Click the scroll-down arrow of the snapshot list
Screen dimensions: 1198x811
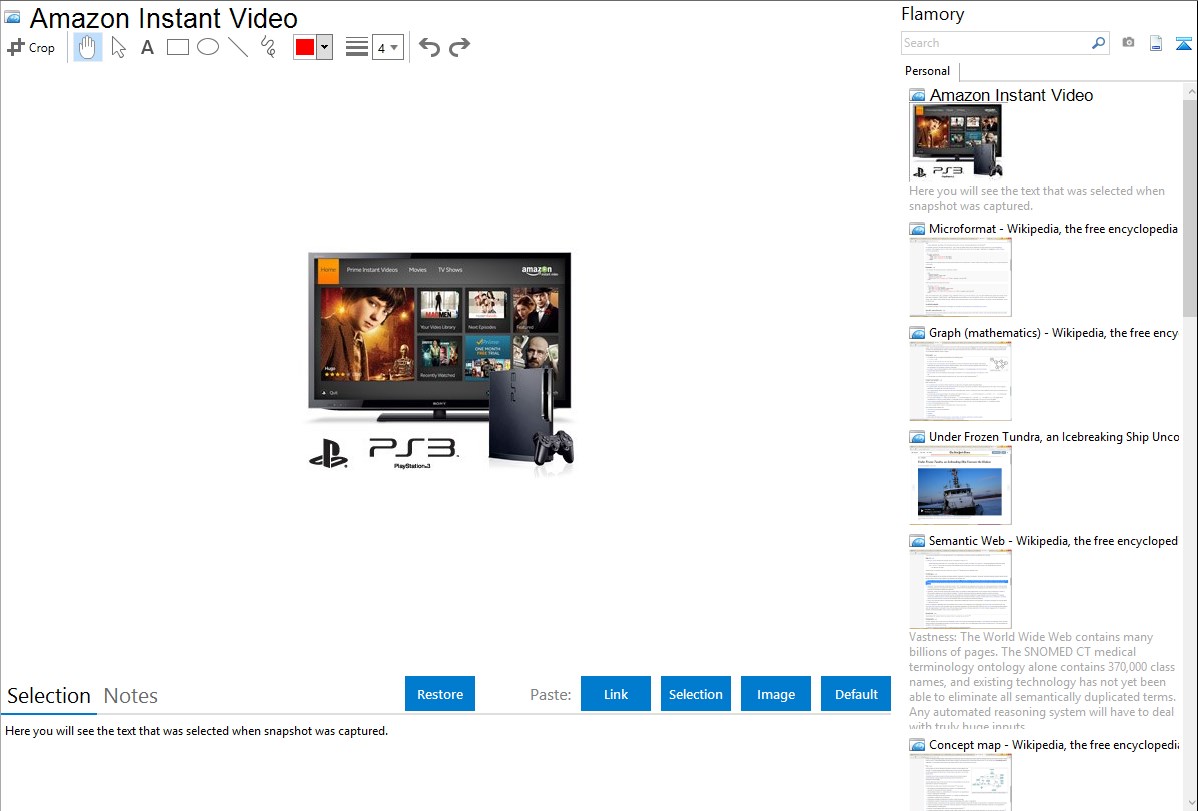coord(1190,803)
